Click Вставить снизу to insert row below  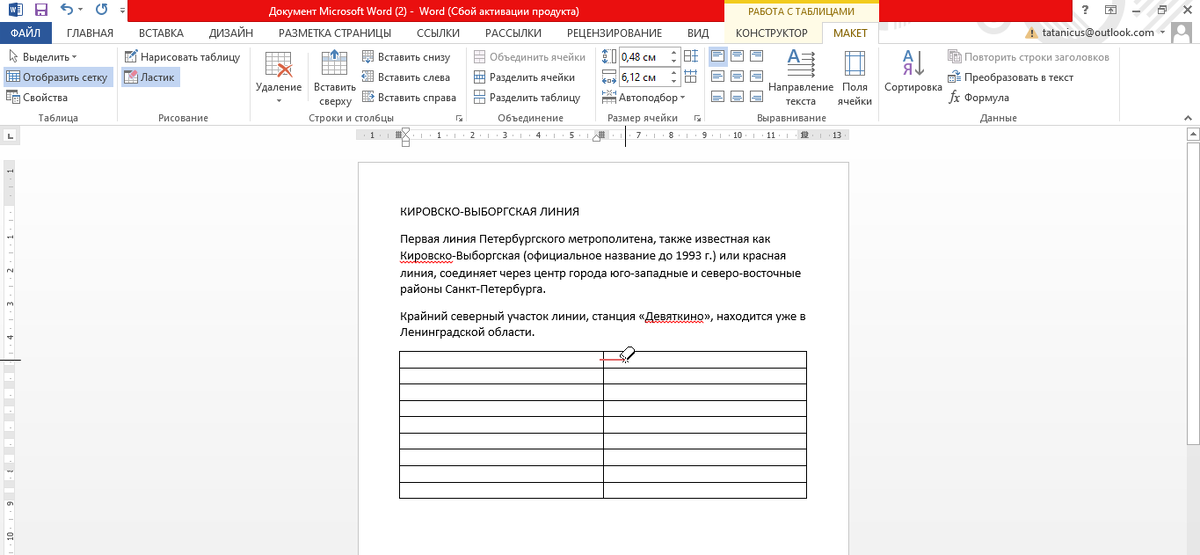click(x=406, y=57)
